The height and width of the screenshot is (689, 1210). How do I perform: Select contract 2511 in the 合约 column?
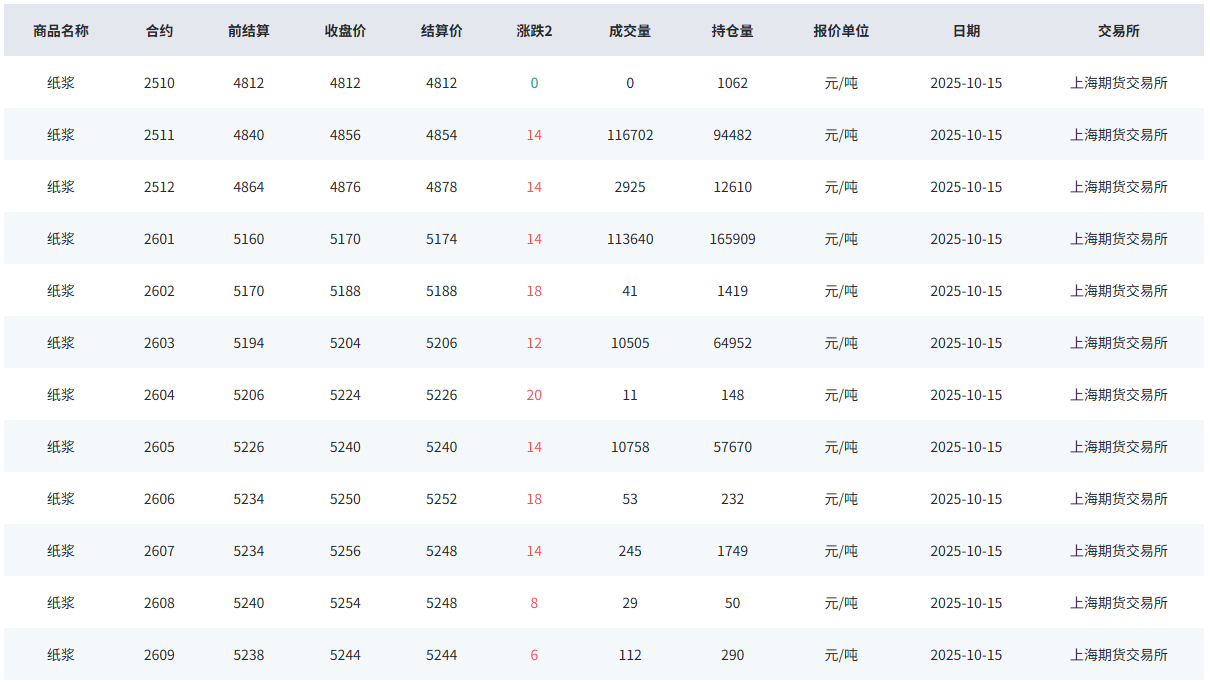tap(159, 135)
